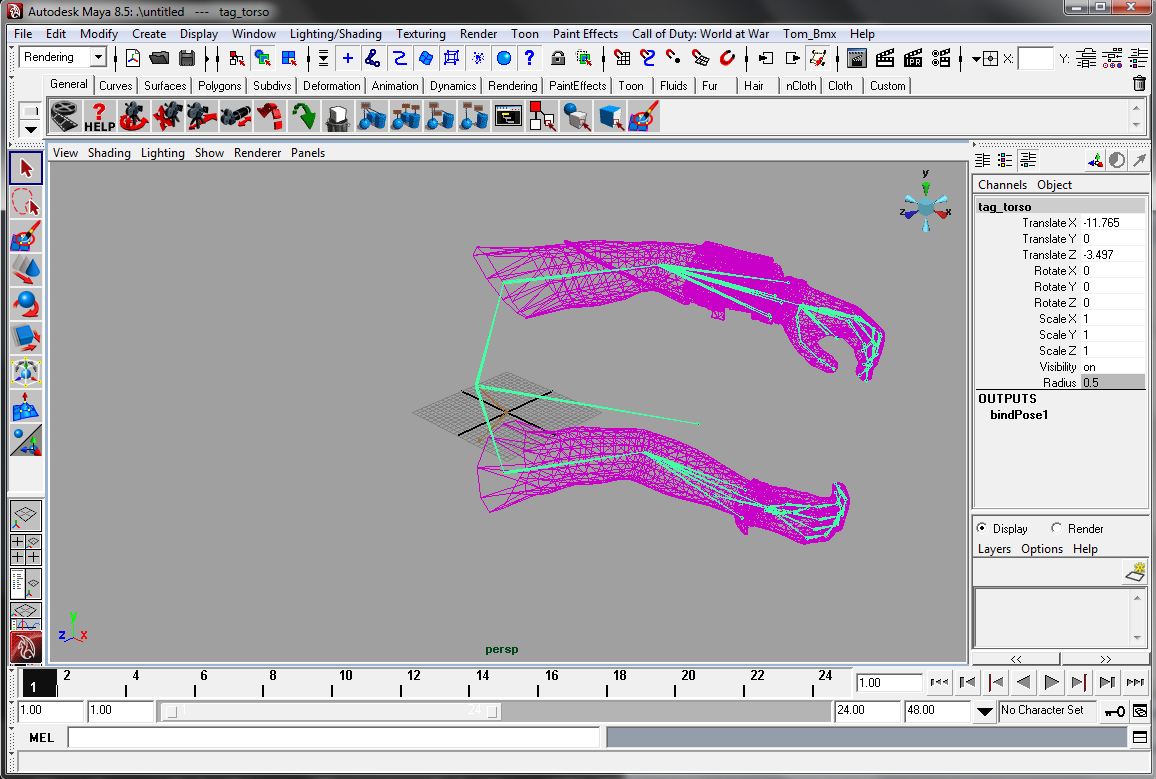Select the Display radio button
Screen dimensions: 1156x779
(x=982, y=528)
